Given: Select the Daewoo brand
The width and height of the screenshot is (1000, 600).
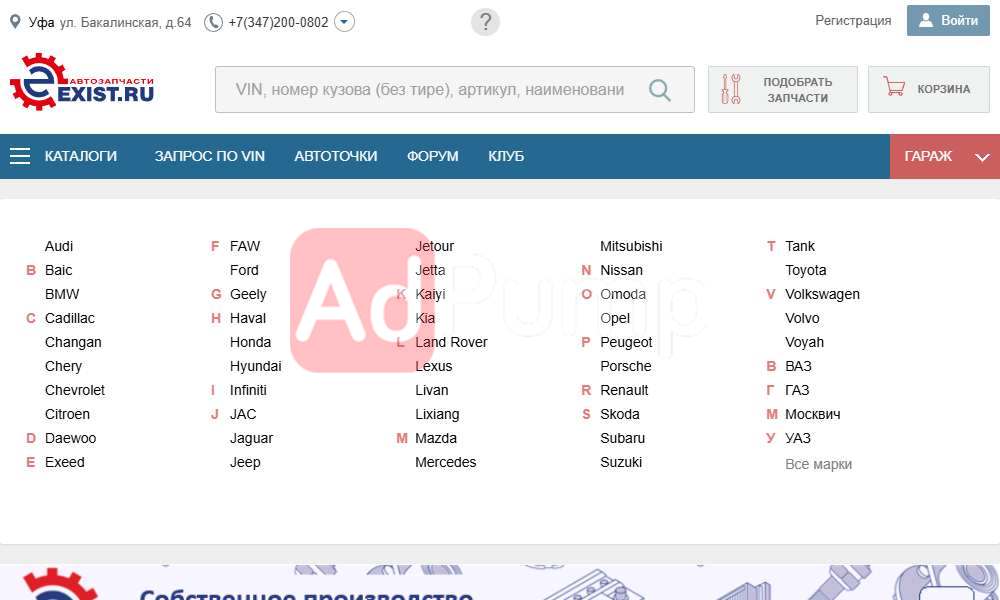Looking at the screenshot, I should pyautogui.click(x=70, y=439).
